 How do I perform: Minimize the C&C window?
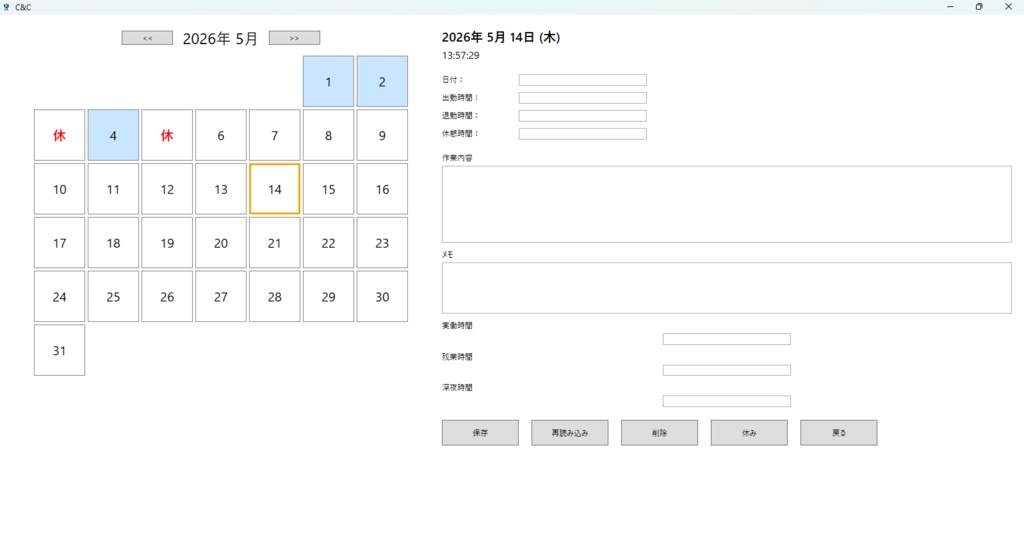[950, 7]
